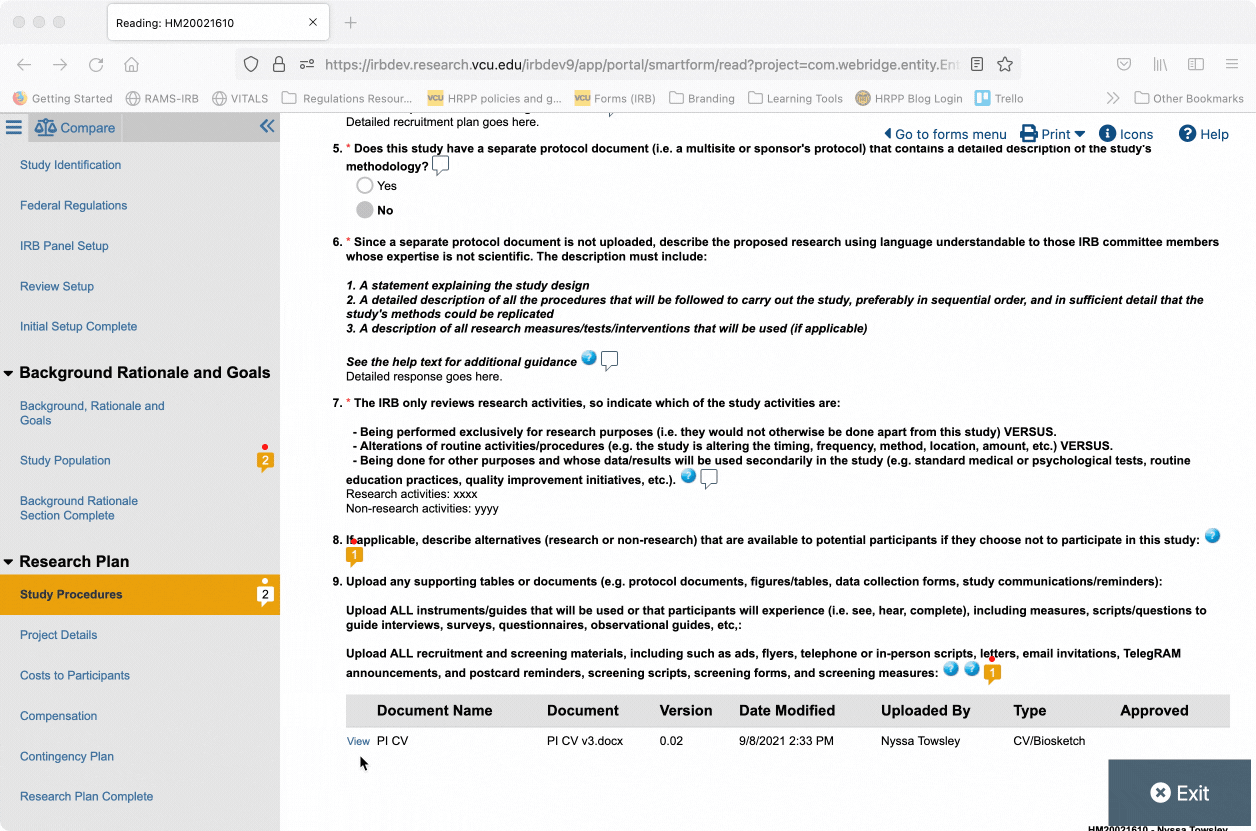The width and height of the screenshot is (1256, 831).
Task: Click View link for PI CV
Action: [358, 741]
